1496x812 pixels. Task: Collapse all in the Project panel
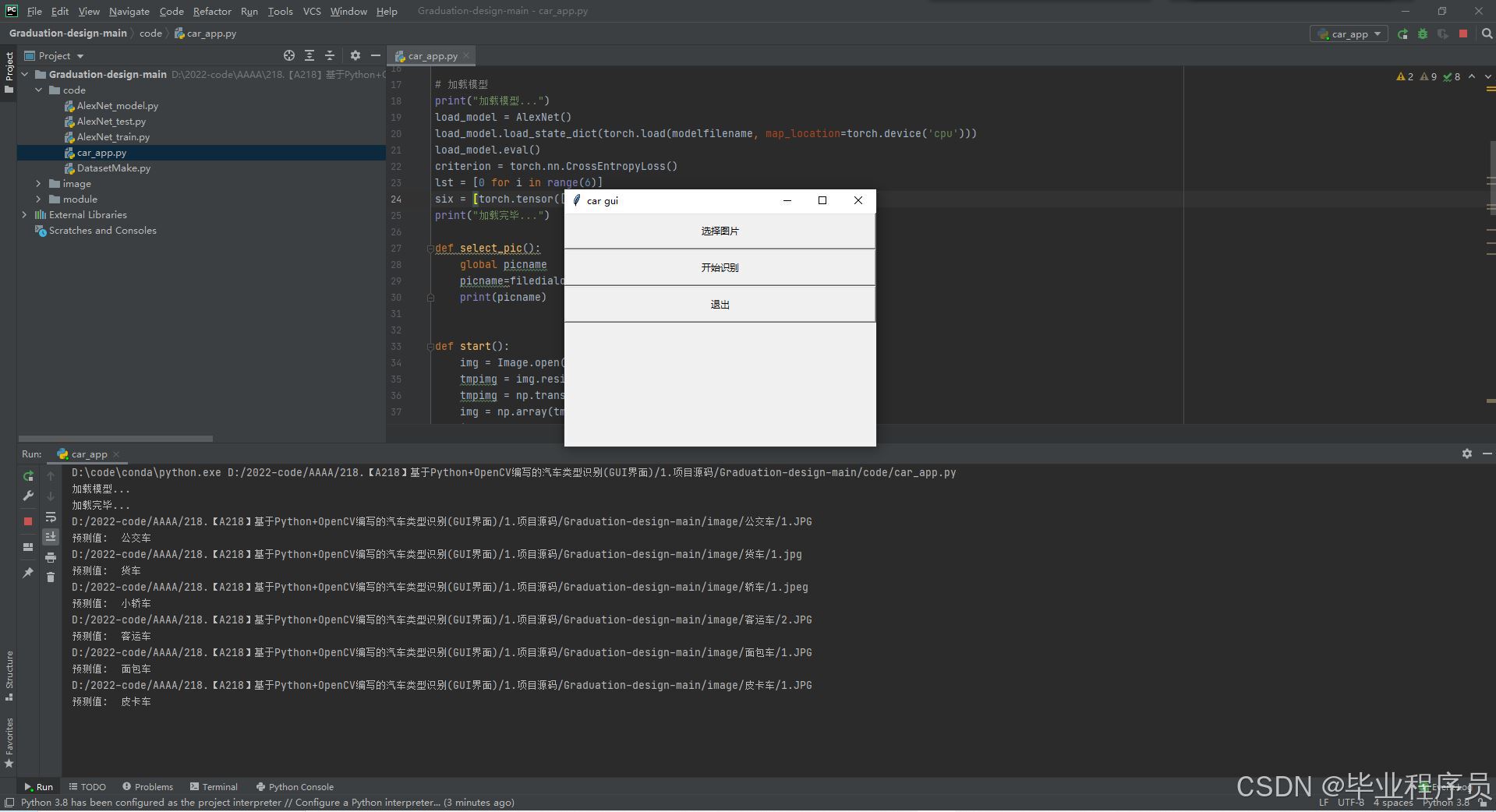pyautogui.click(x=330, y=55)
